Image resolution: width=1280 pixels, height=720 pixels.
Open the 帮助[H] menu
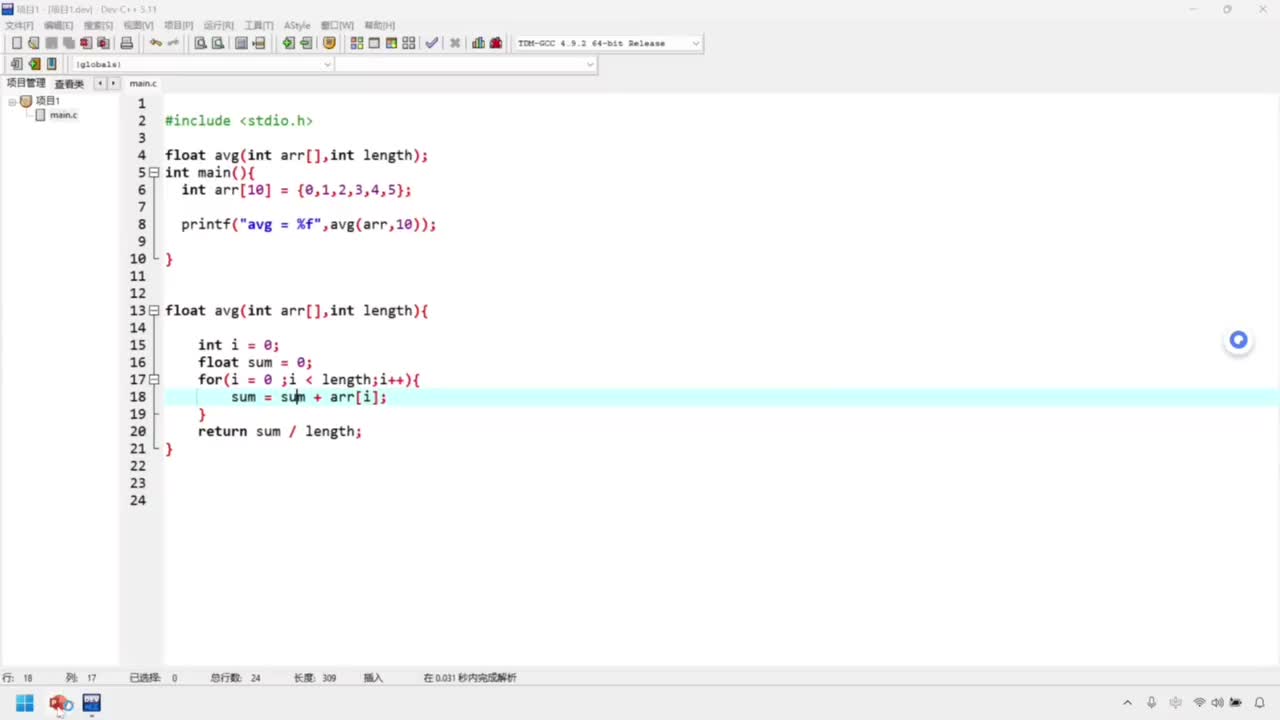click(x=379, y=25)
